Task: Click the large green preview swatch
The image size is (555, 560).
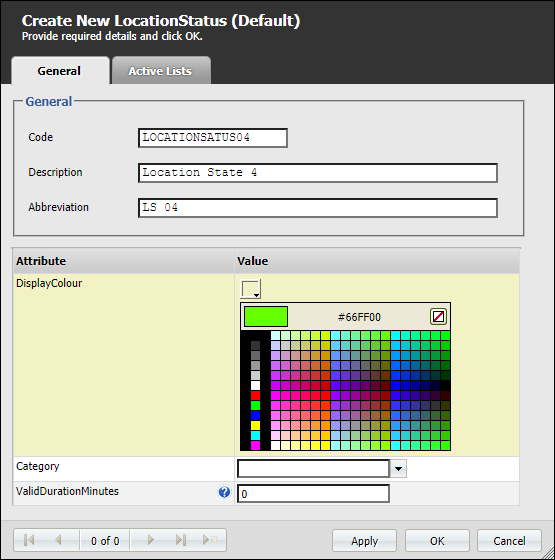Action: tap(266, 316)
